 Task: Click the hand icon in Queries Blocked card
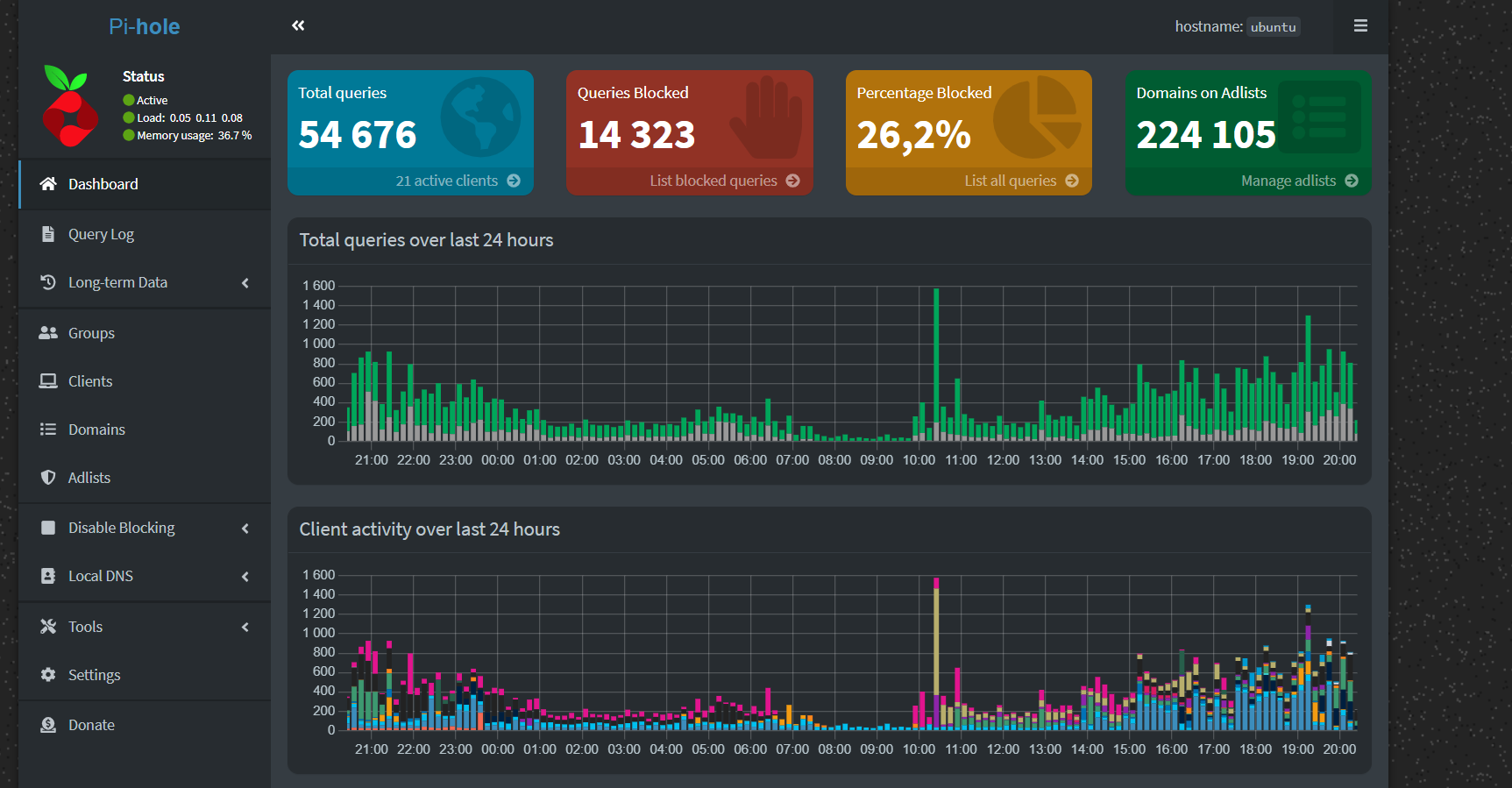point(766,117)
